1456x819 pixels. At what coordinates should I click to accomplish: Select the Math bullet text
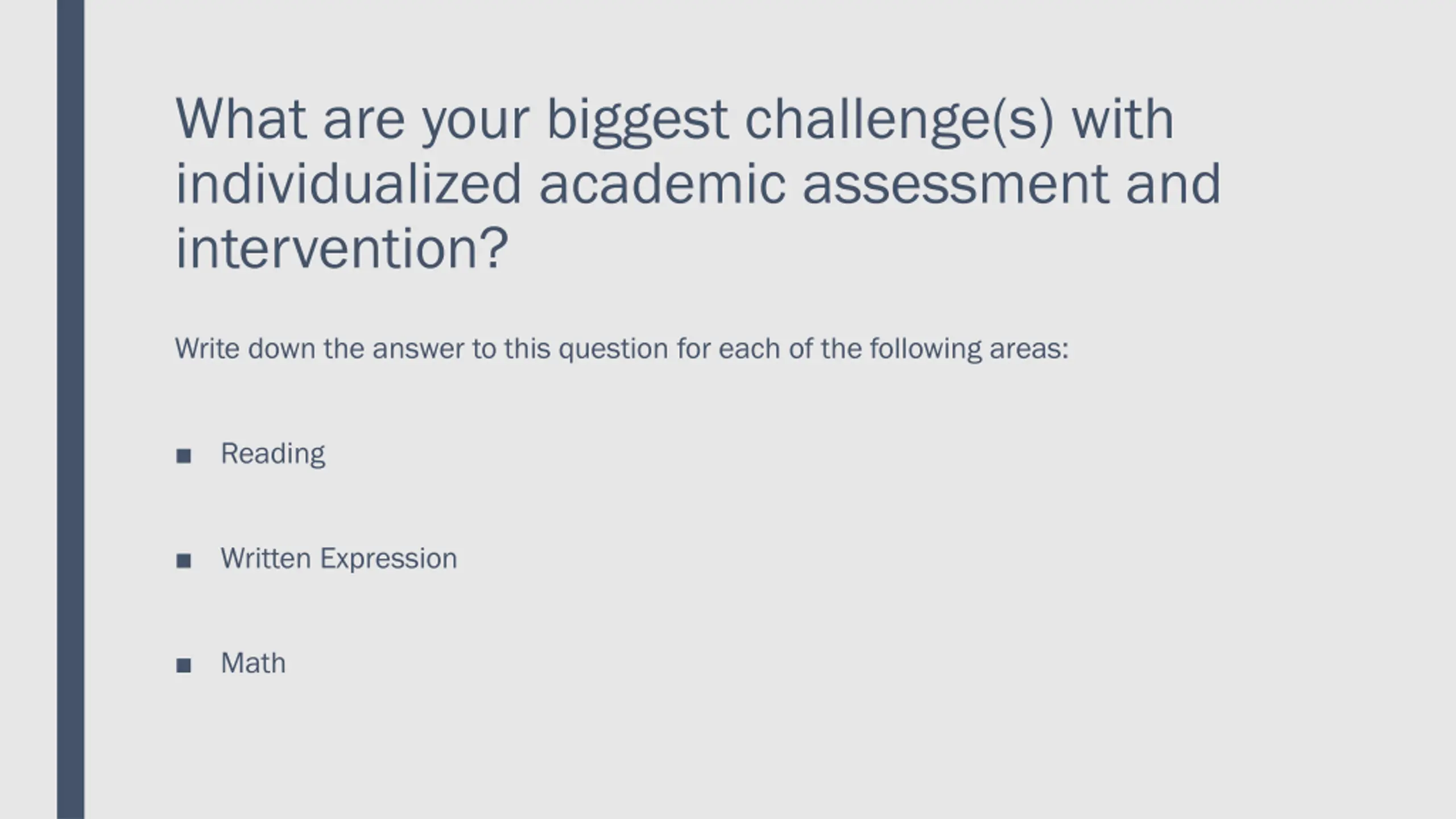pos(253,663)
